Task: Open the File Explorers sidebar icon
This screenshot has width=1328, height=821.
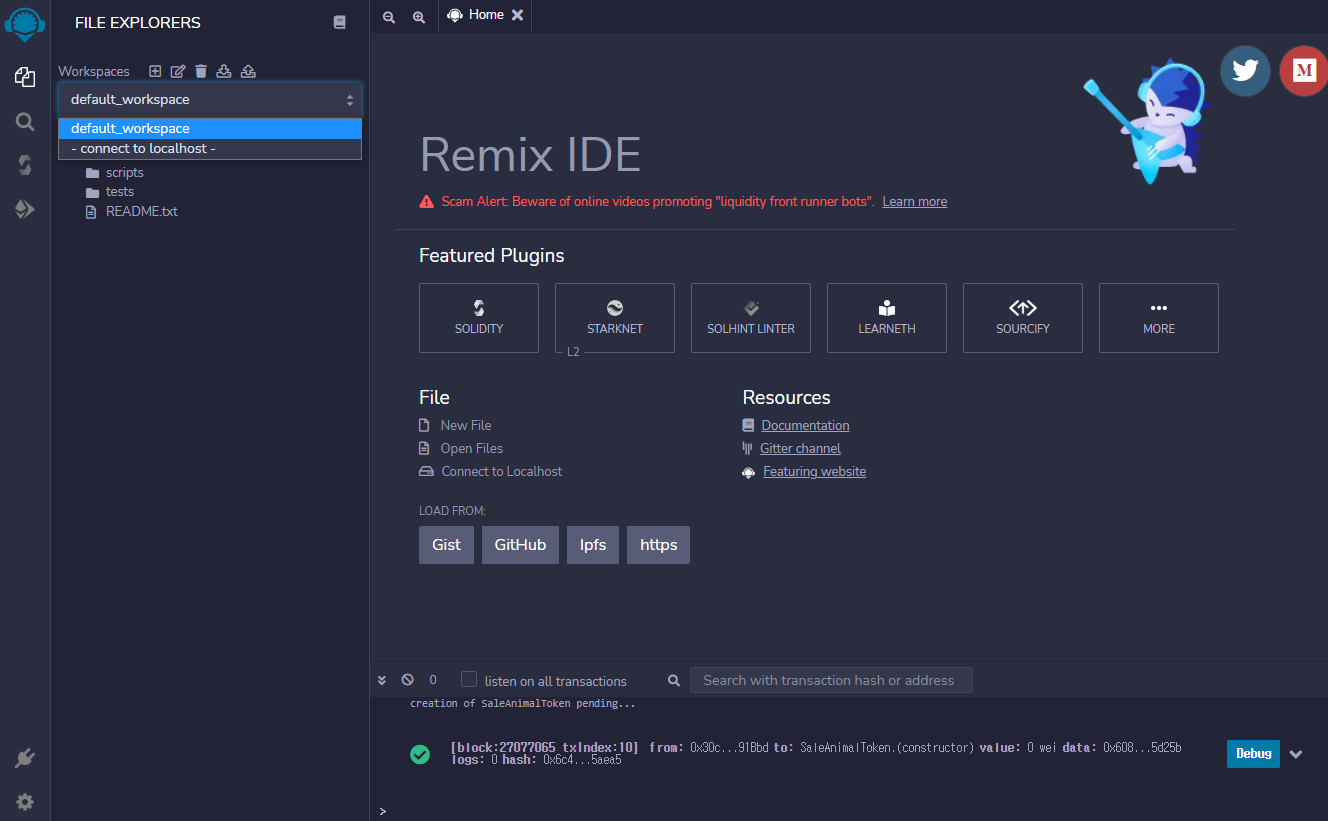Action: point(25,77)
